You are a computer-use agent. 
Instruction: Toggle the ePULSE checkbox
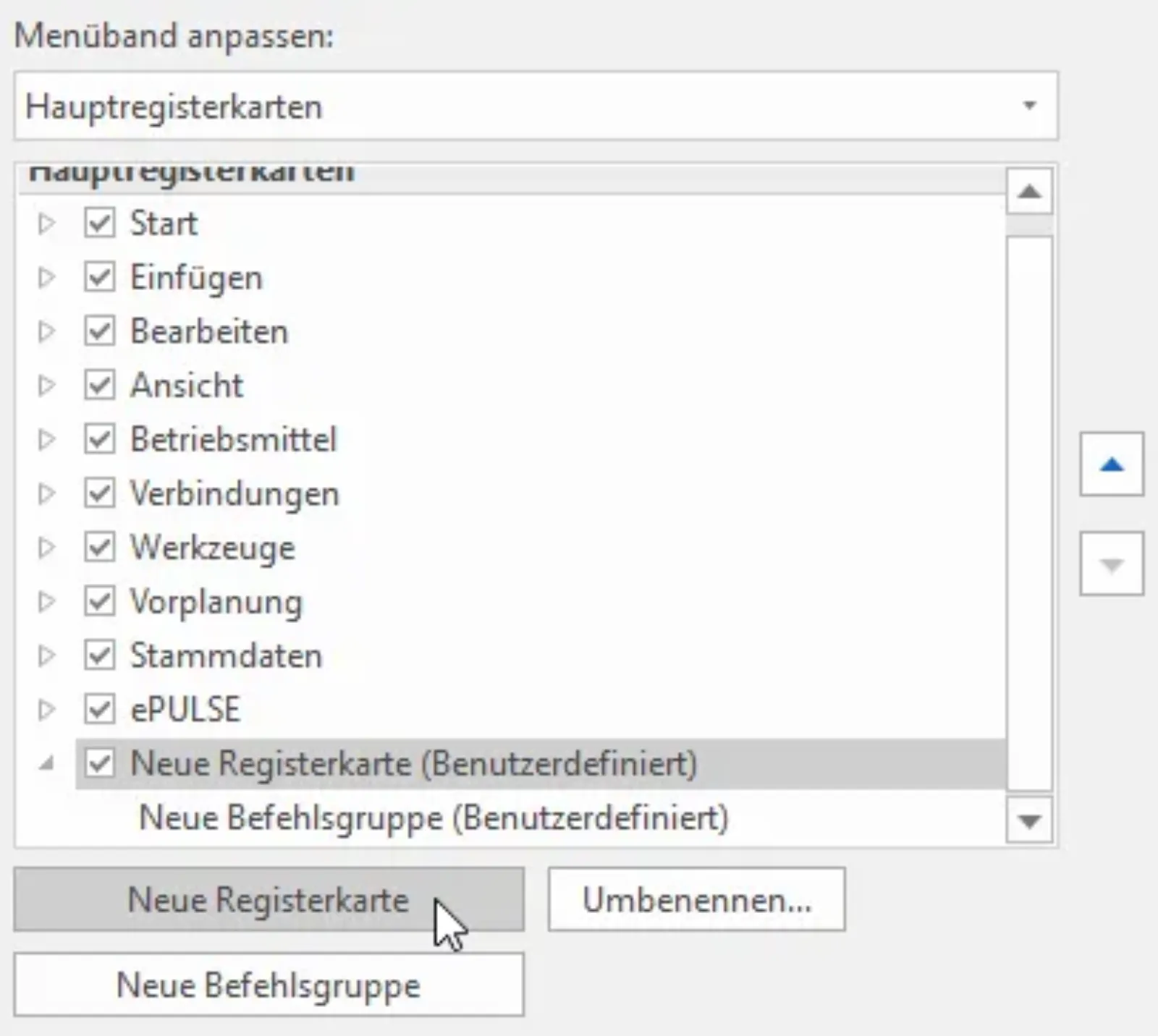pos(99,709)
